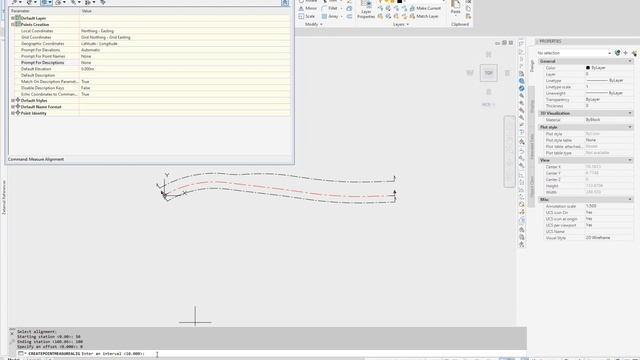Click the Value column header

click(x=185, y=11)
